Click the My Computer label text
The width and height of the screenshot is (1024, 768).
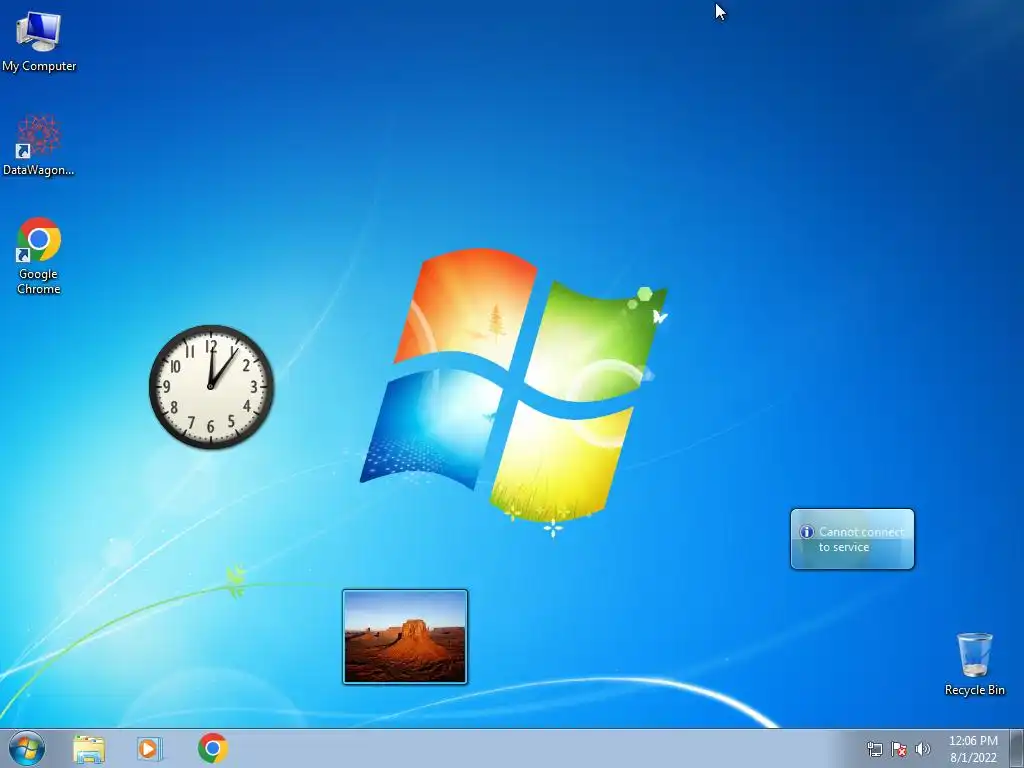(39, 66)
